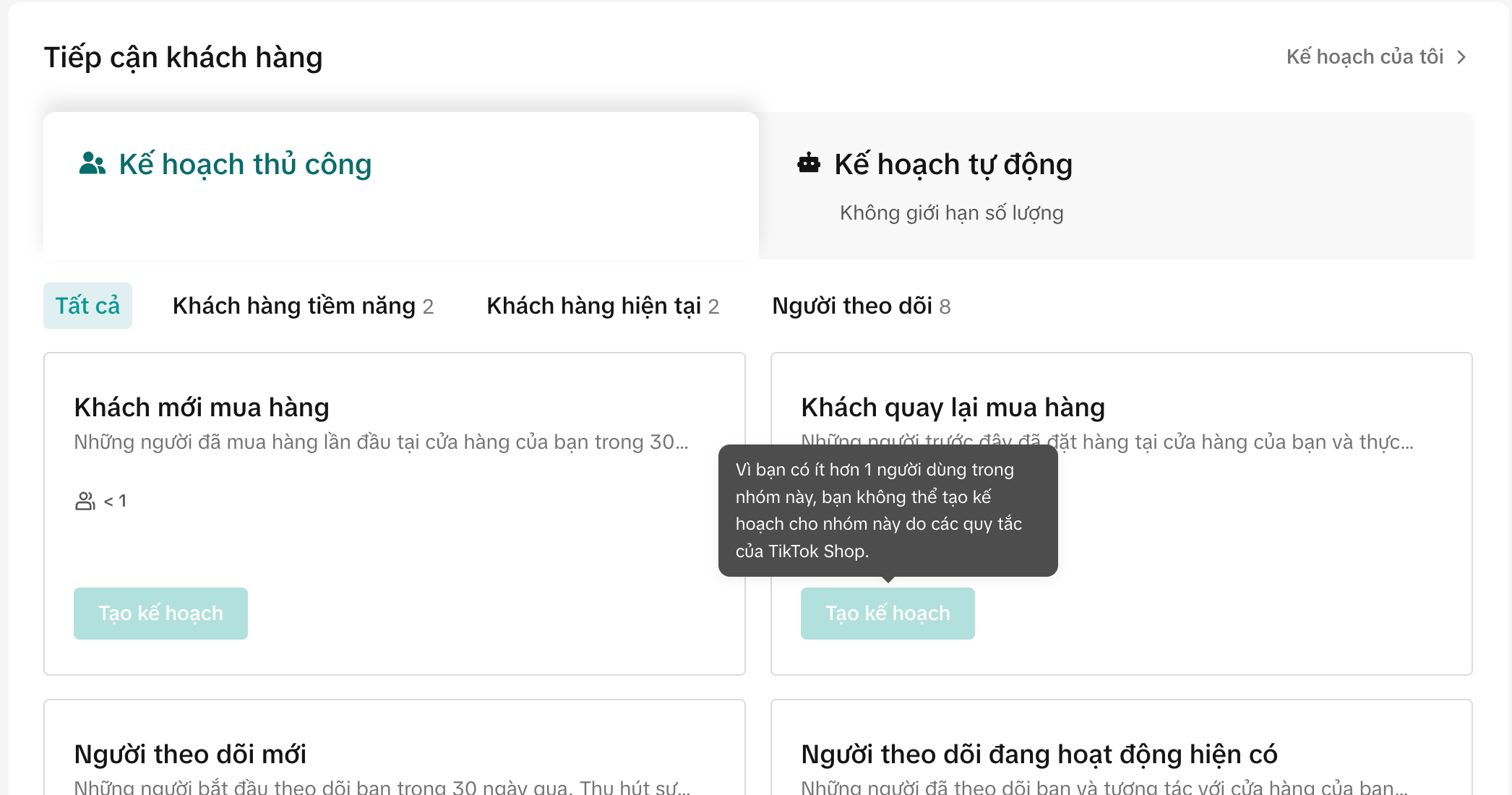
Task: Switch to Kế hoạch thủ công tab
Action: (x=244, y=165)
